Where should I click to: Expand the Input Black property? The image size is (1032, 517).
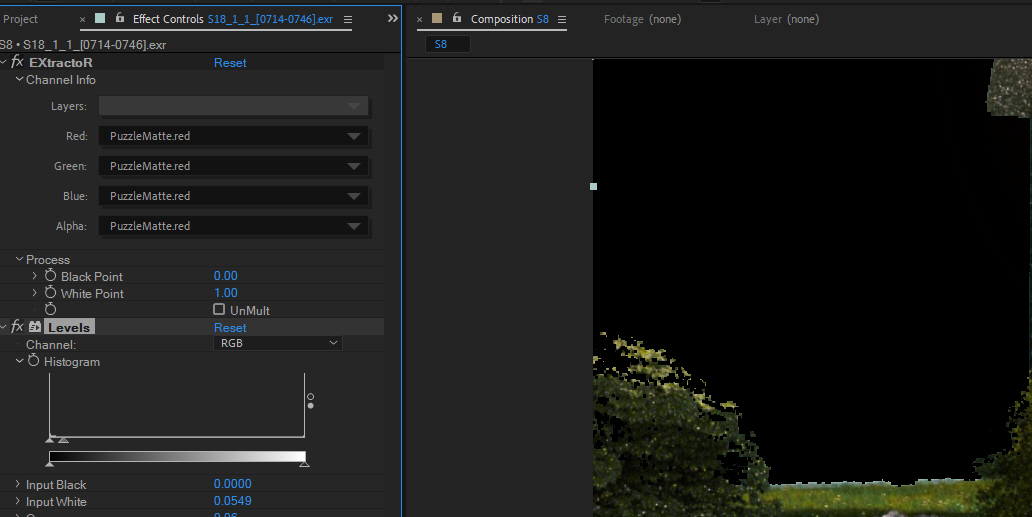[18, 483]
